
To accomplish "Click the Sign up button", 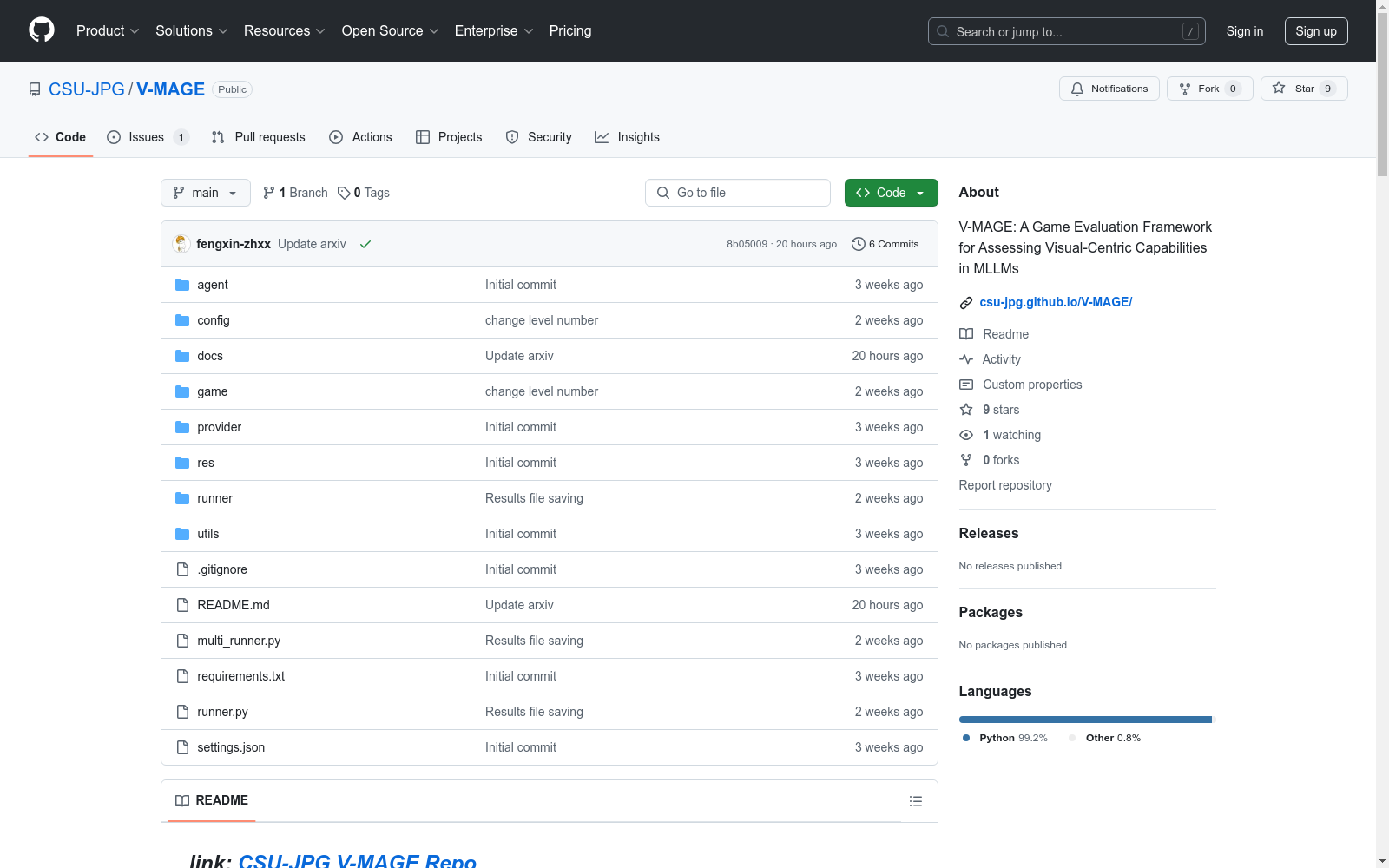I will [1316, 31].
